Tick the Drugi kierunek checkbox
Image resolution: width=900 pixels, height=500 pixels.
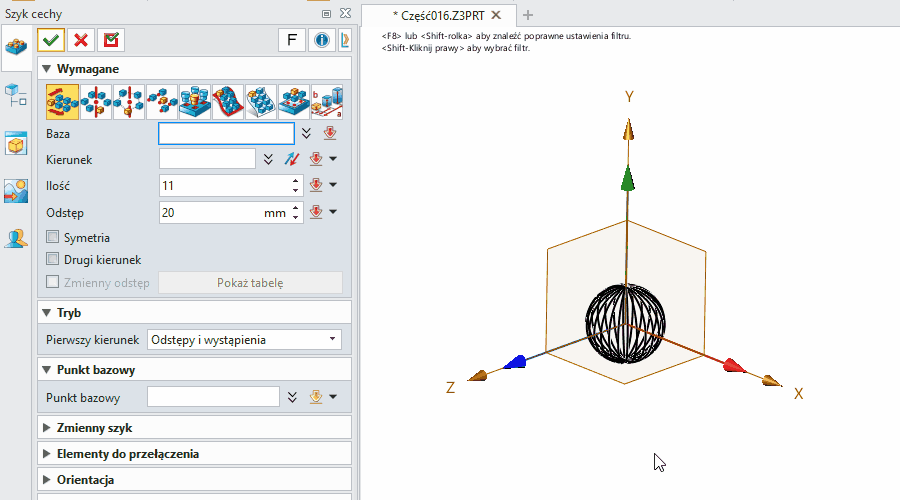point(53,260)
